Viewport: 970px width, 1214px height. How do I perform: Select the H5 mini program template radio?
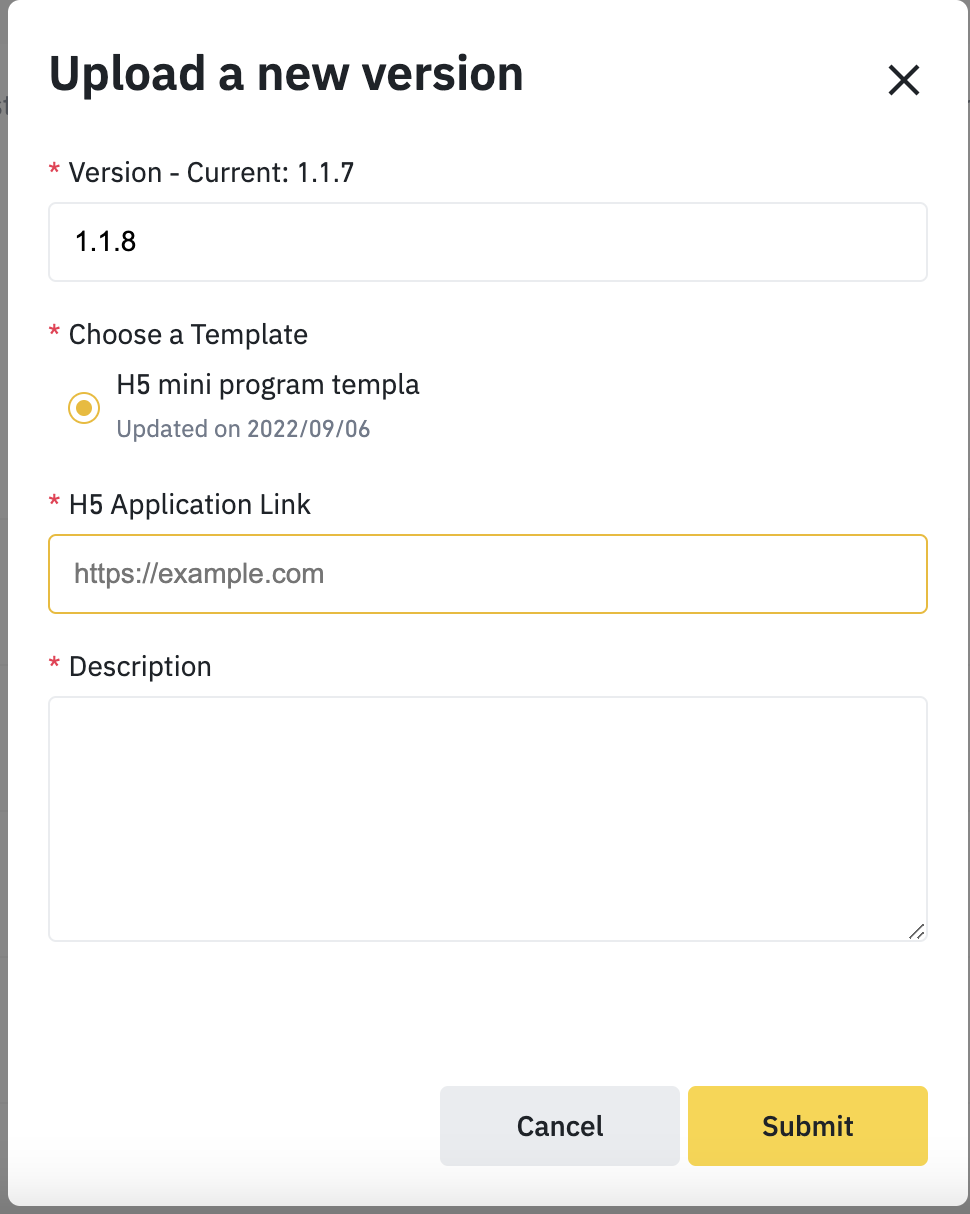[84, 407]
